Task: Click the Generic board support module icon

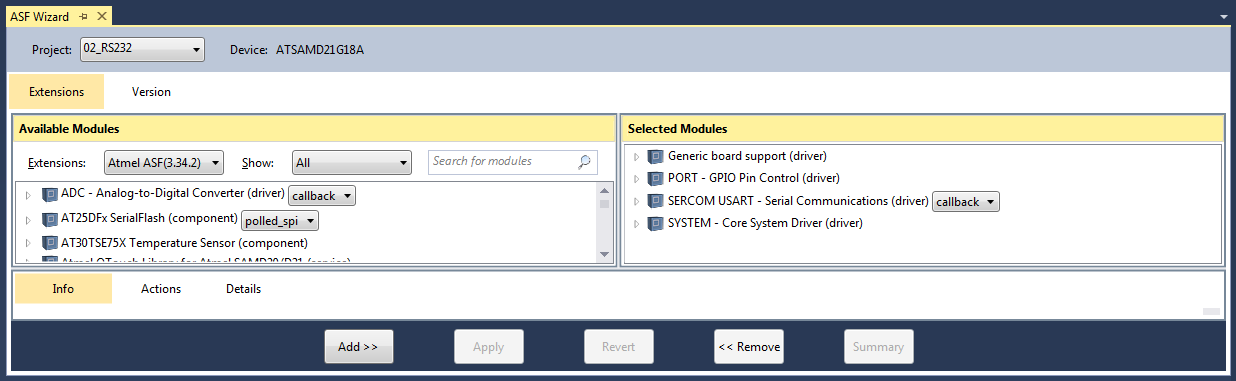Action: 655,156
